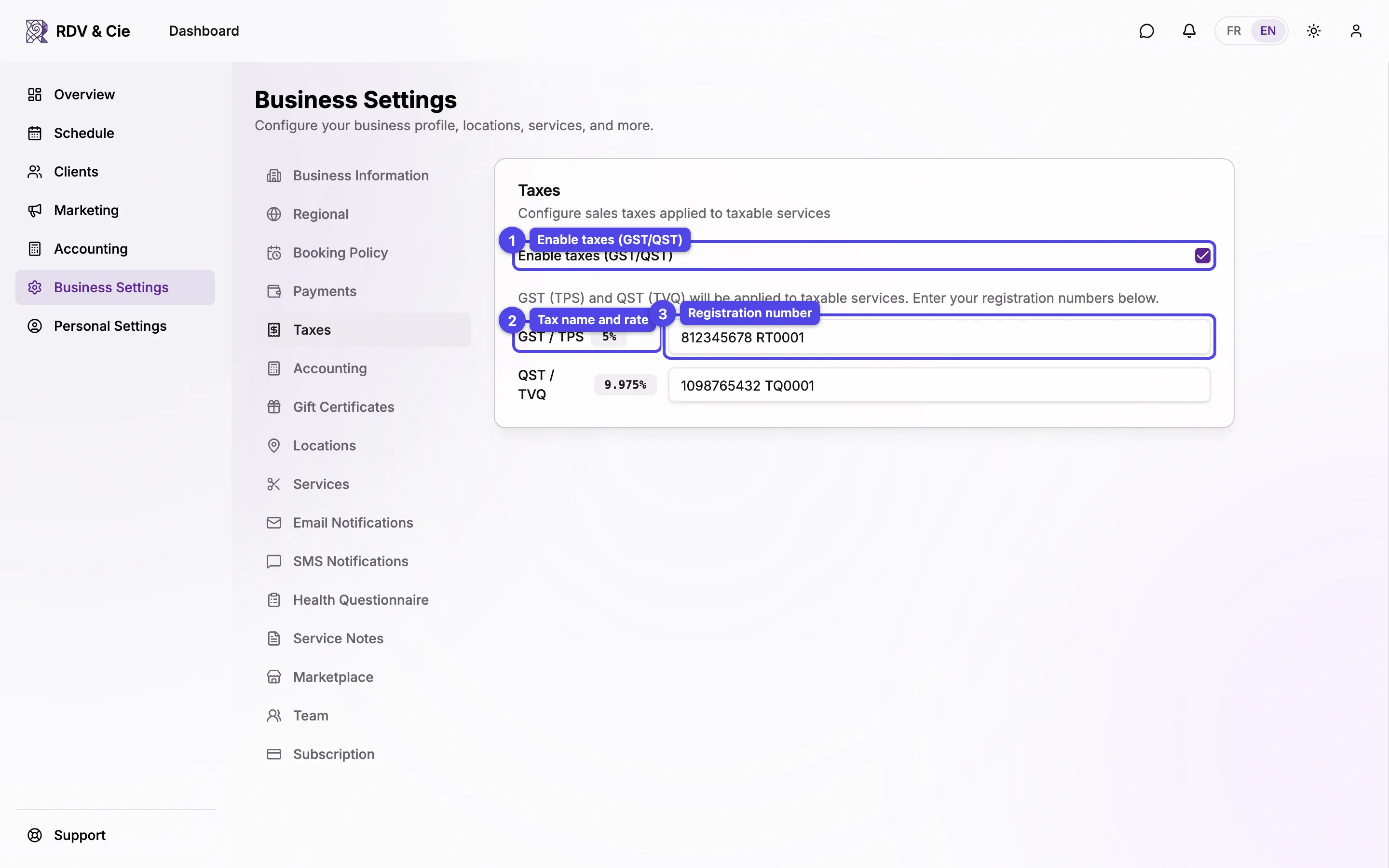Click the Overview grid icon
1389x868 pixels.
[34, 94]
